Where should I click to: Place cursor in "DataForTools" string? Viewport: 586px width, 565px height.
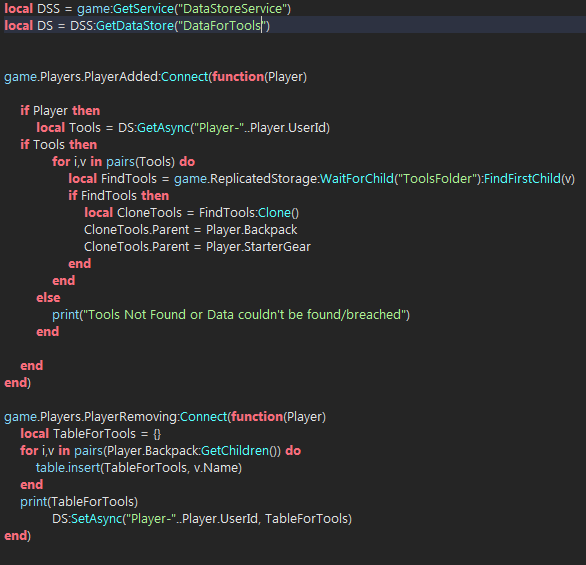(222, 26)
